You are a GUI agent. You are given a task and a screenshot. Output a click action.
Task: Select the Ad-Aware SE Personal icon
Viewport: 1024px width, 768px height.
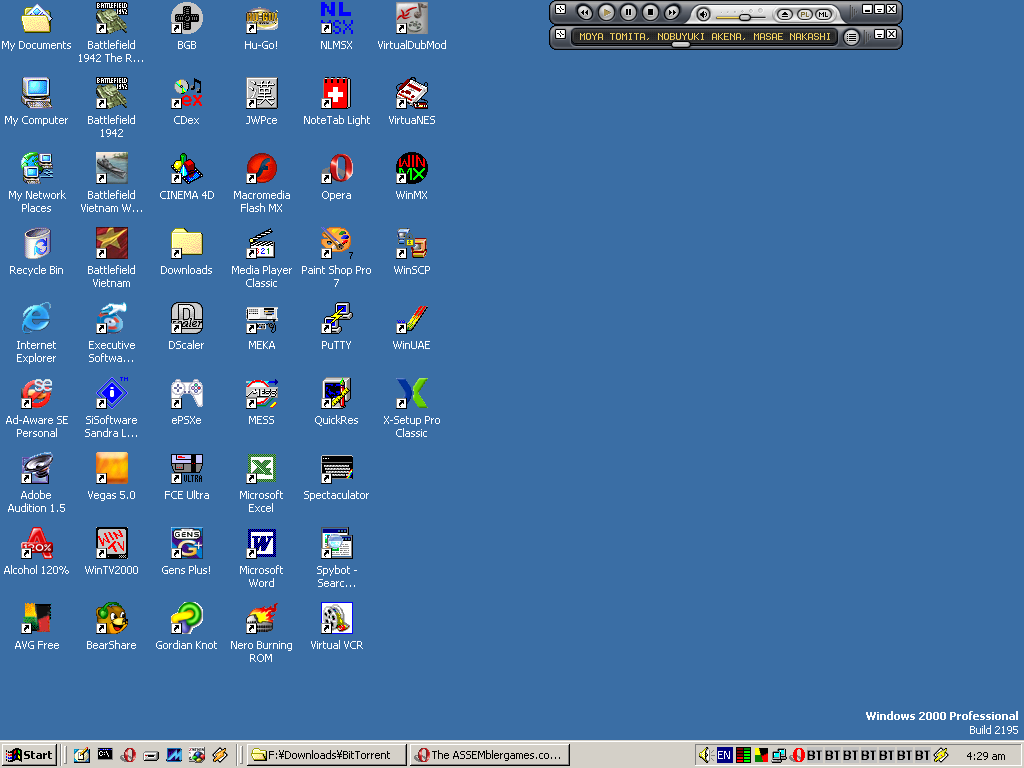pos(36,408)
